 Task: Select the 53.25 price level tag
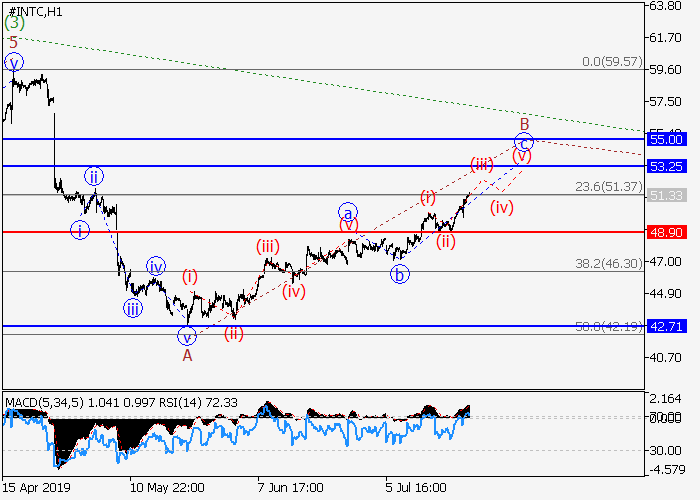[665, 165]
